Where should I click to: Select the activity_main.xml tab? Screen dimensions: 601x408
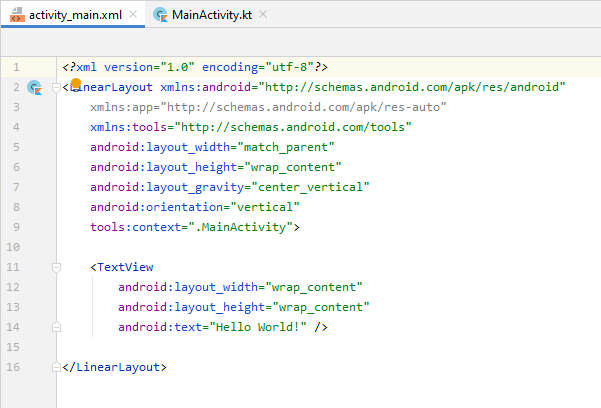(73, 15)
